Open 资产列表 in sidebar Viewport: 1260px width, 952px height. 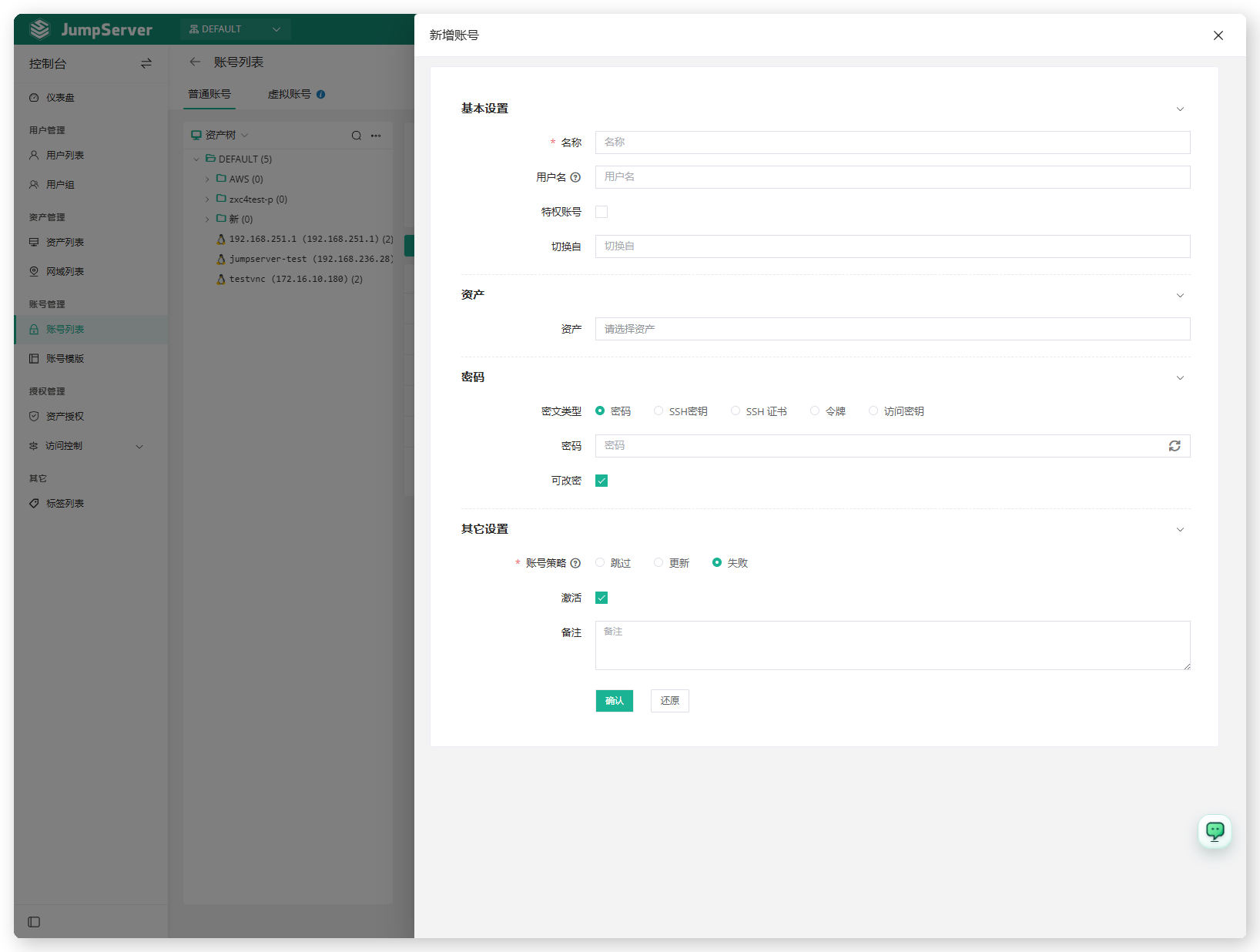click(x=91, y=242)
